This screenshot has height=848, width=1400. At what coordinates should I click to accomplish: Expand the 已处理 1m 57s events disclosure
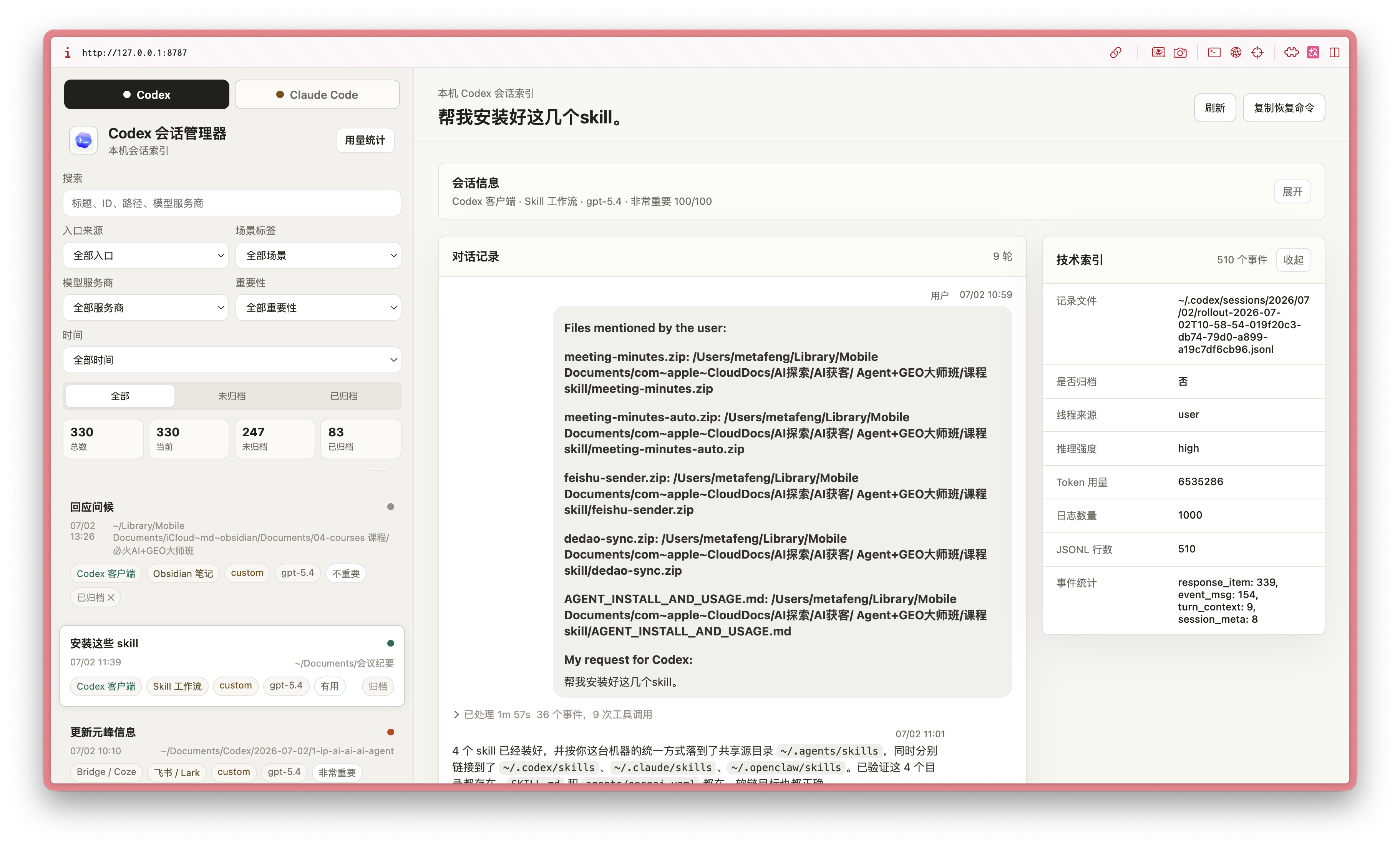click(x=552, y=715)
